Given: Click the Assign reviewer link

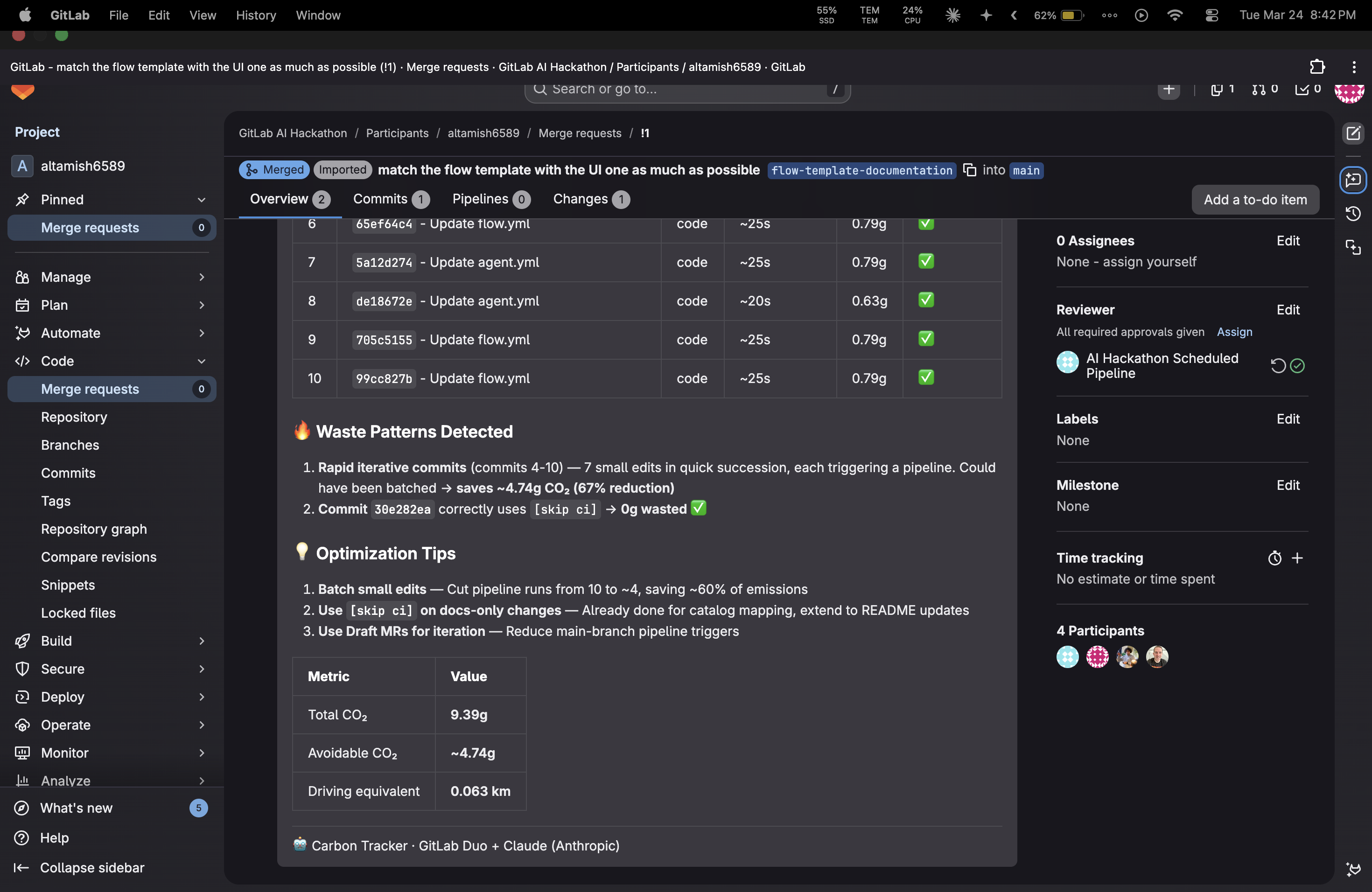Looking at the screenshot, I should pyautogui.click(x=1234, y=332).
